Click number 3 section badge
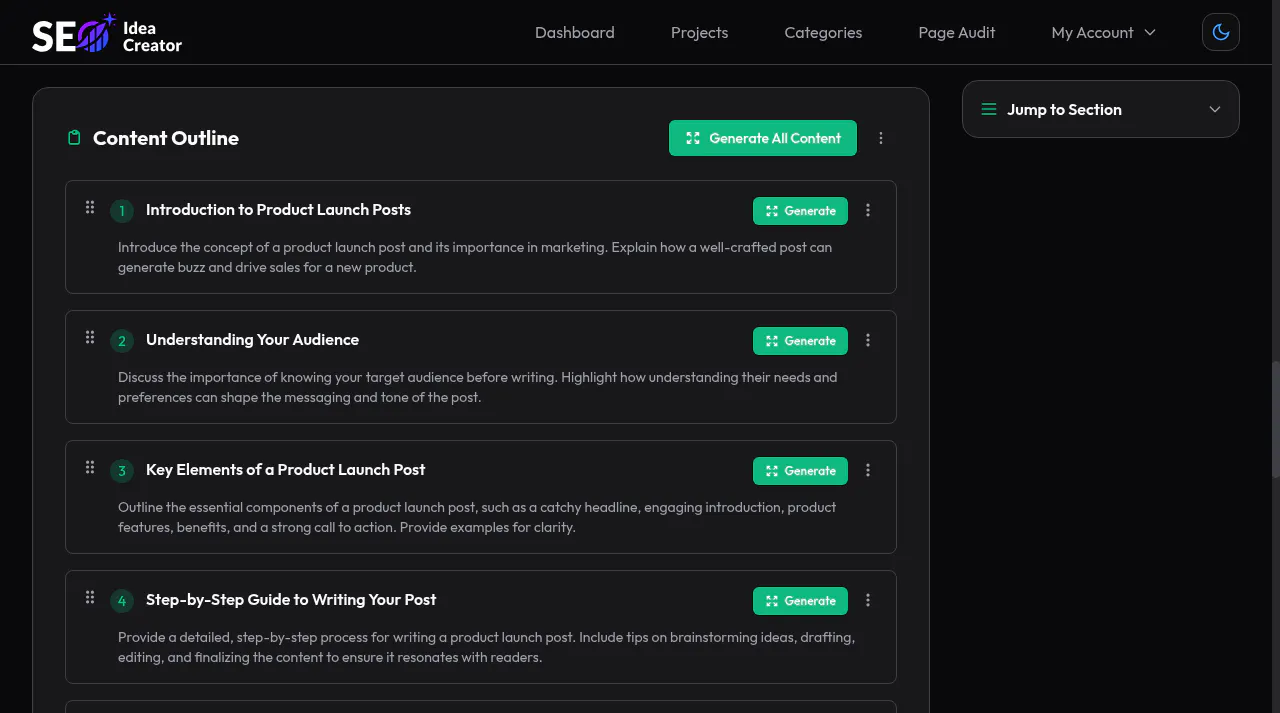 coord(122,471)
